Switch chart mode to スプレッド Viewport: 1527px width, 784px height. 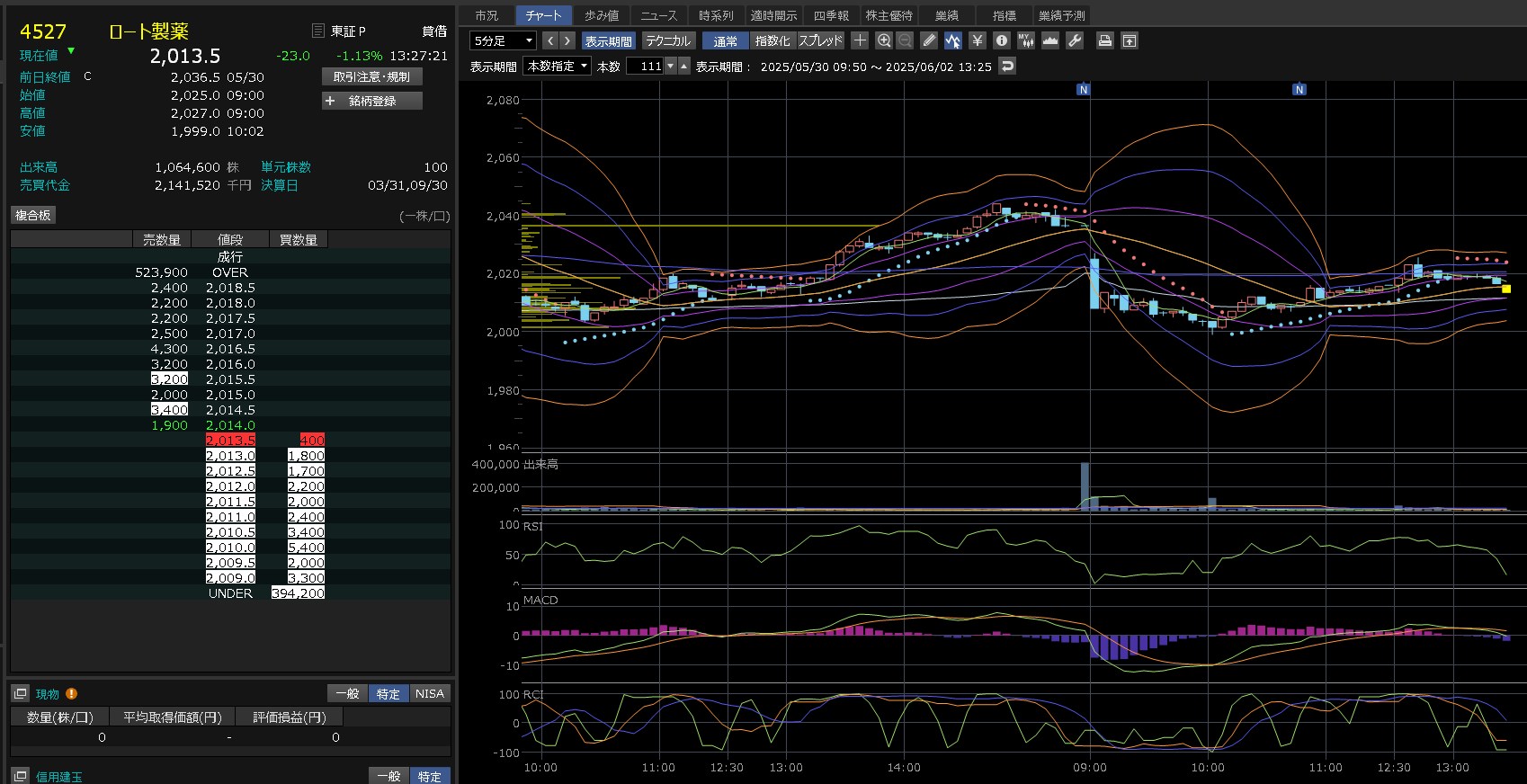[820, 40]
